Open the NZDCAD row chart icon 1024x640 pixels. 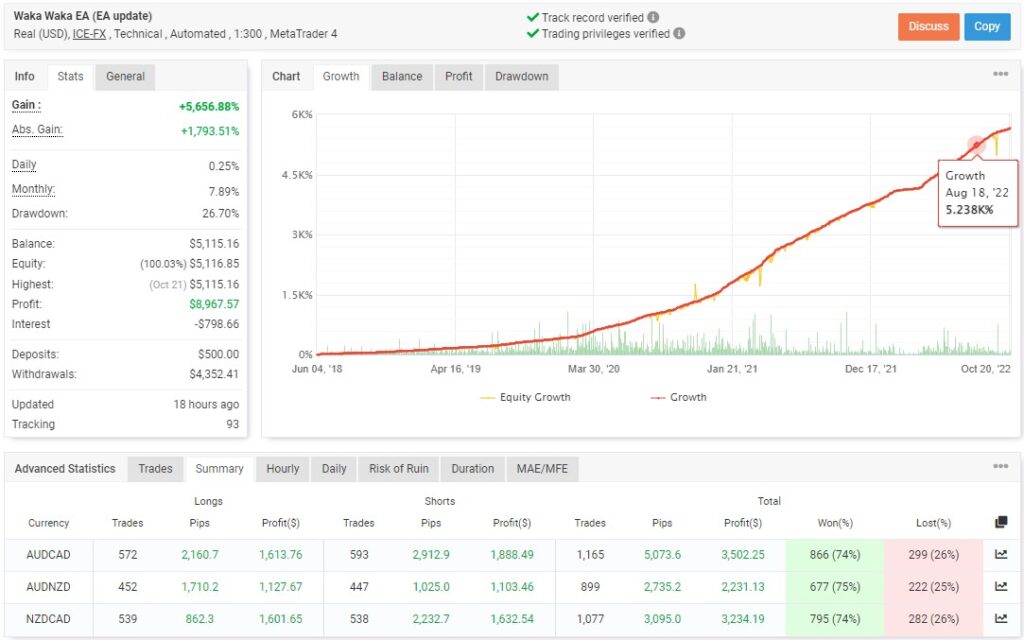pos(1001,618)
